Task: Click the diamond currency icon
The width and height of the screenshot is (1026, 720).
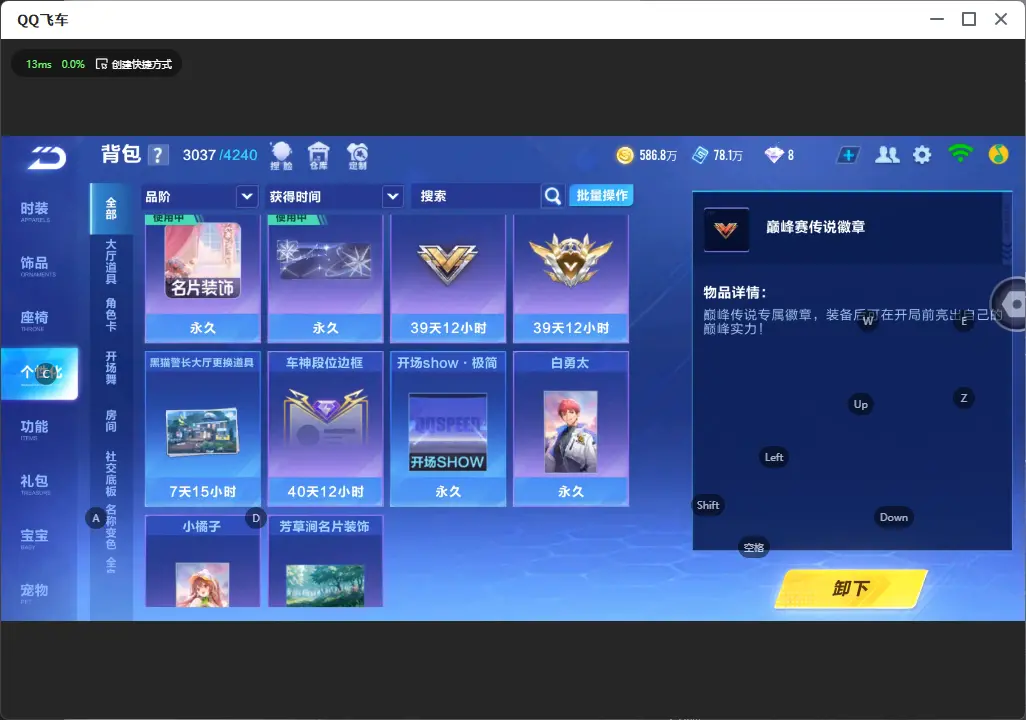Action: click(773, 155)
